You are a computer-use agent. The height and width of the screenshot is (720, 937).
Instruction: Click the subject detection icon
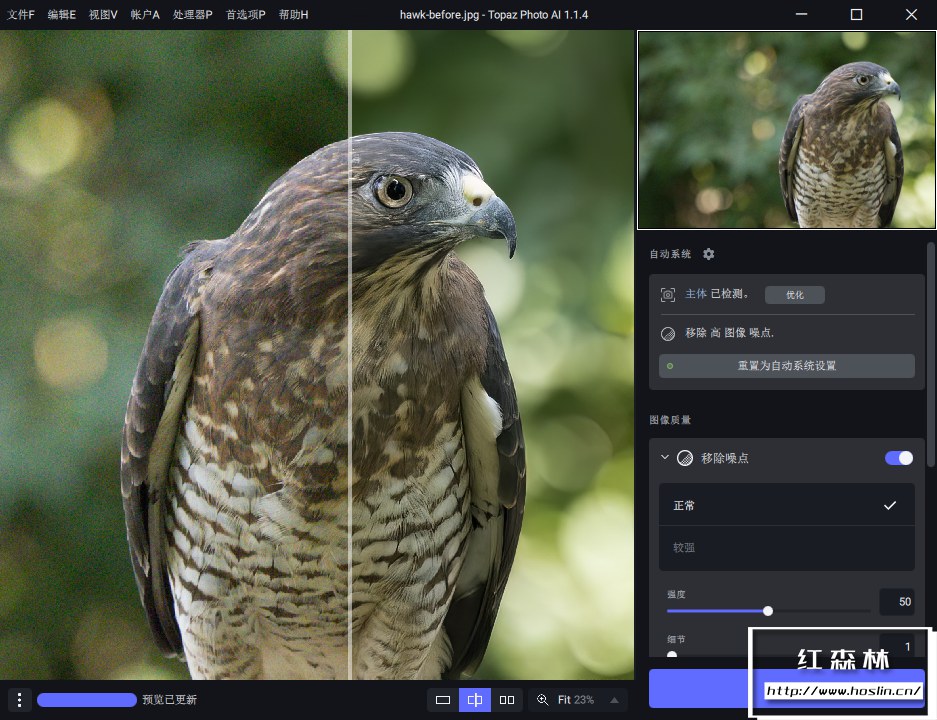click(x=667, y=295)
